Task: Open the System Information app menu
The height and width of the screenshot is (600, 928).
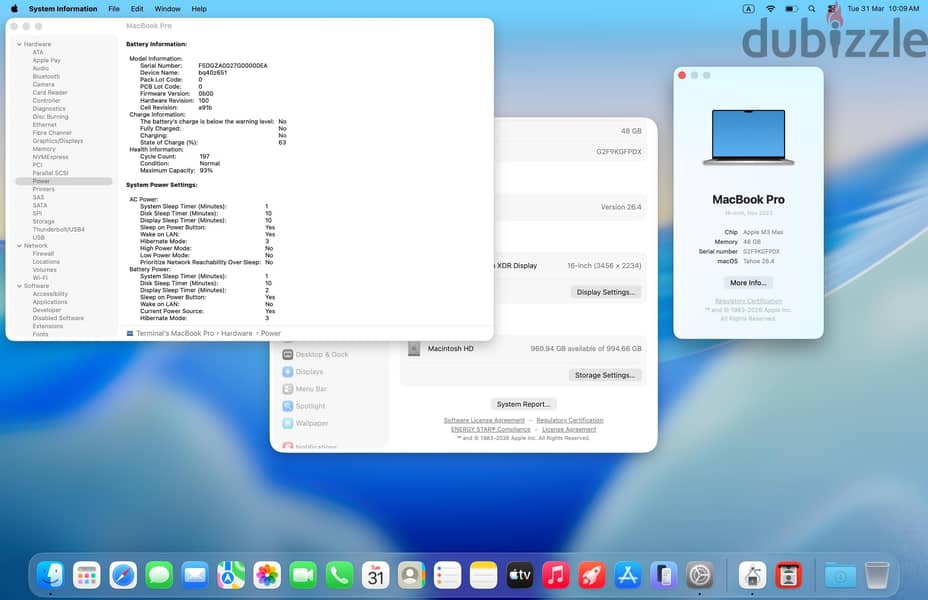Action: pyautogui.click(x=63, y=9)
